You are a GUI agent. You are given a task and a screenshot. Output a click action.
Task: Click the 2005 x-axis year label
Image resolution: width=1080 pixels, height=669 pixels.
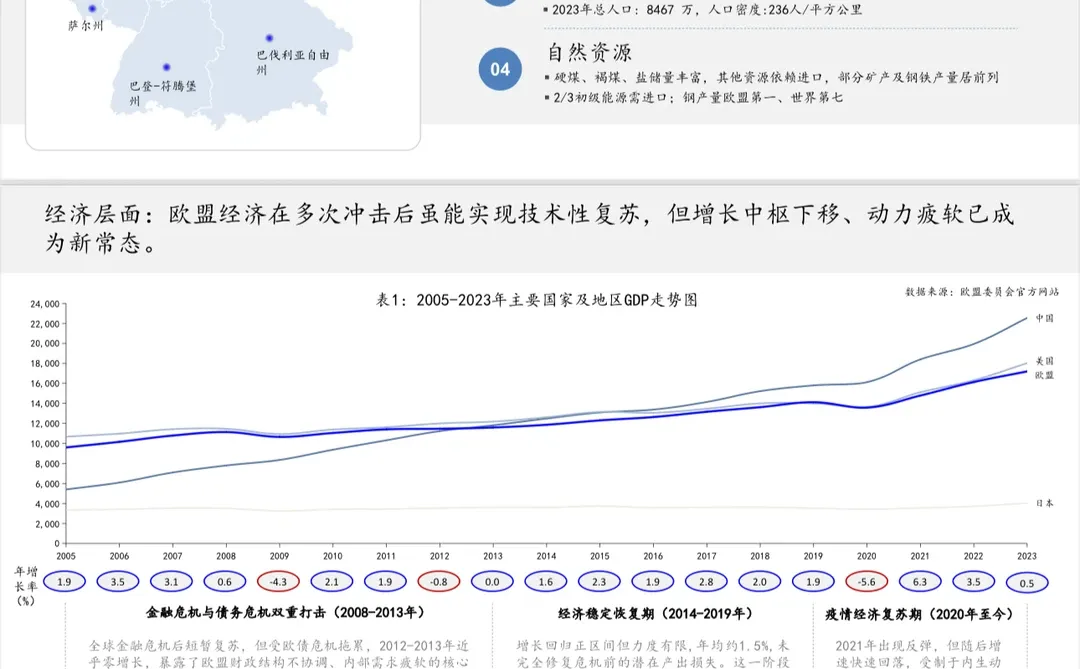(66, 556)
